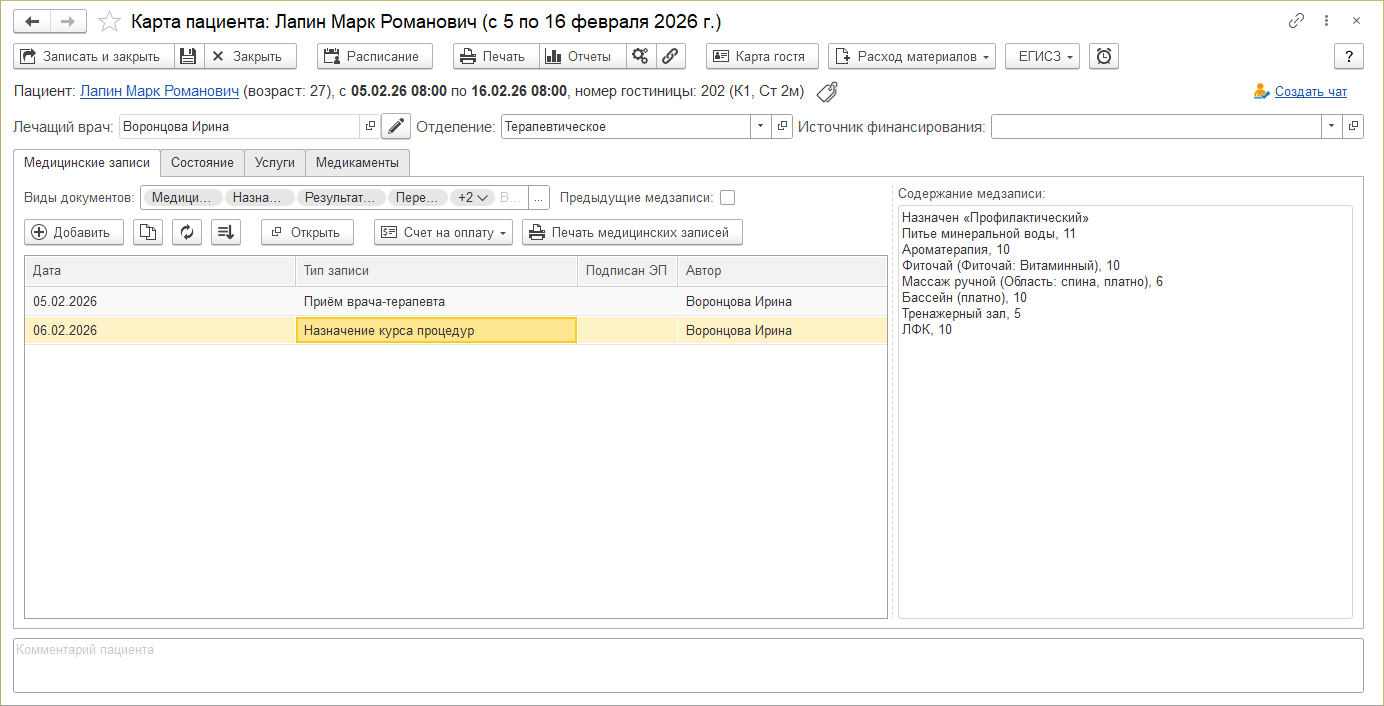Switch to the Медикаменты tab
1384x706 pixels.
click(357, 162)
